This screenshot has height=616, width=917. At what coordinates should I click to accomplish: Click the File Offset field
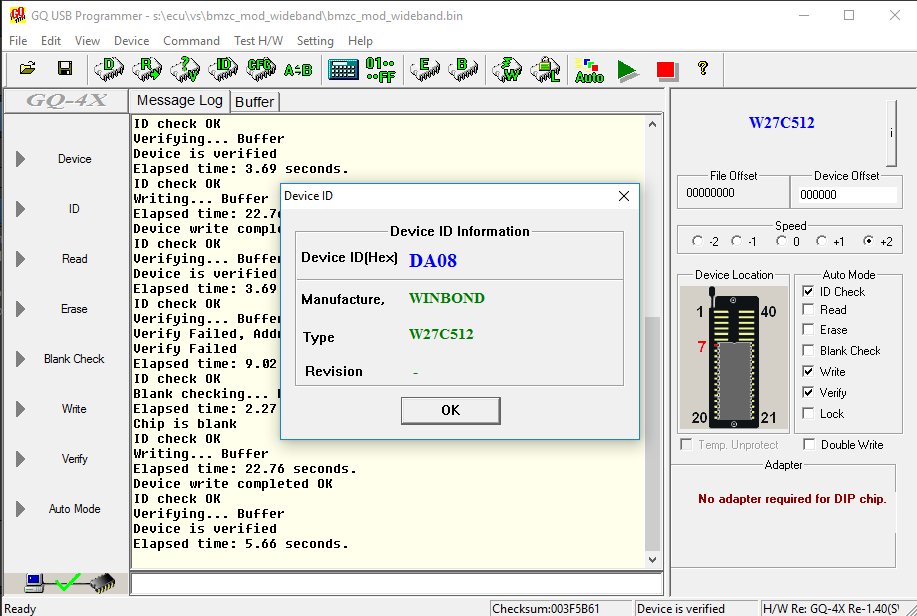pos(733,193)
